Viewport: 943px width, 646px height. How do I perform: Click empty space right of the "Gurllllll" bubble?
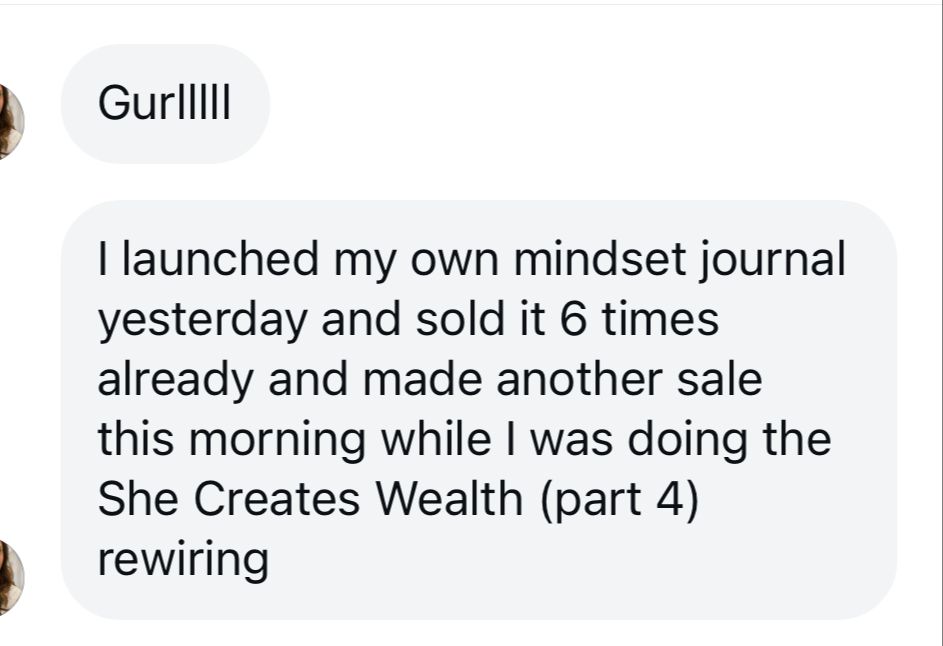pos(600,104)
